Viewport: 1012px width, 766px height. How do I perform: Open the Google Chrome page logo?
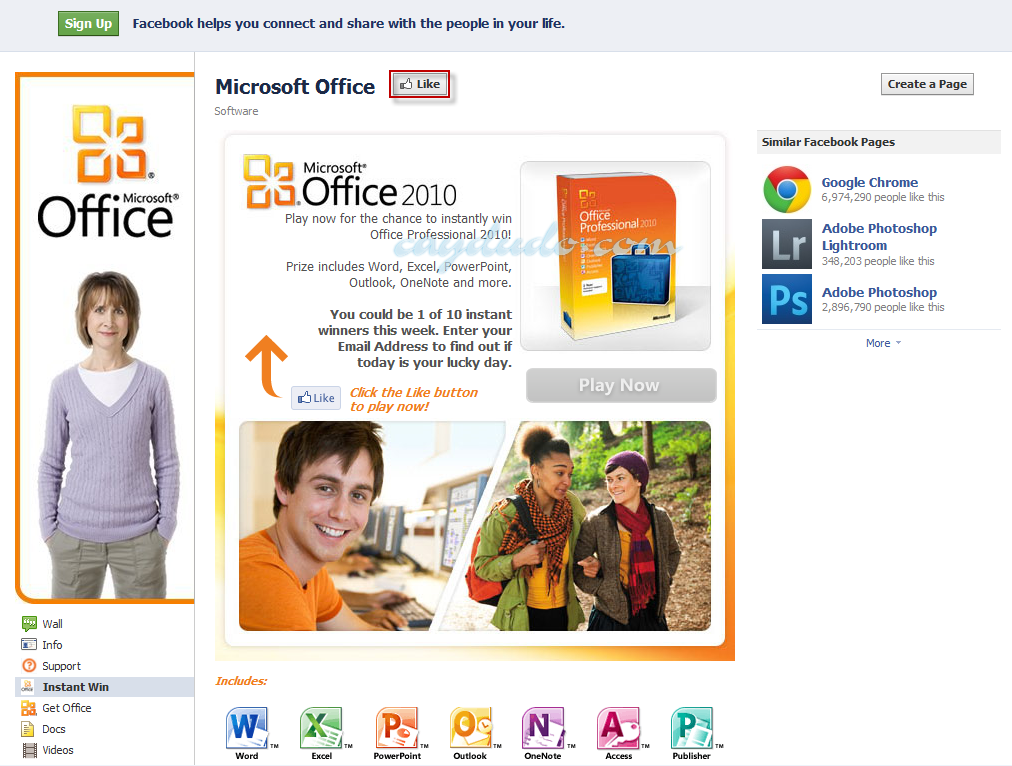tap(787, 190)
